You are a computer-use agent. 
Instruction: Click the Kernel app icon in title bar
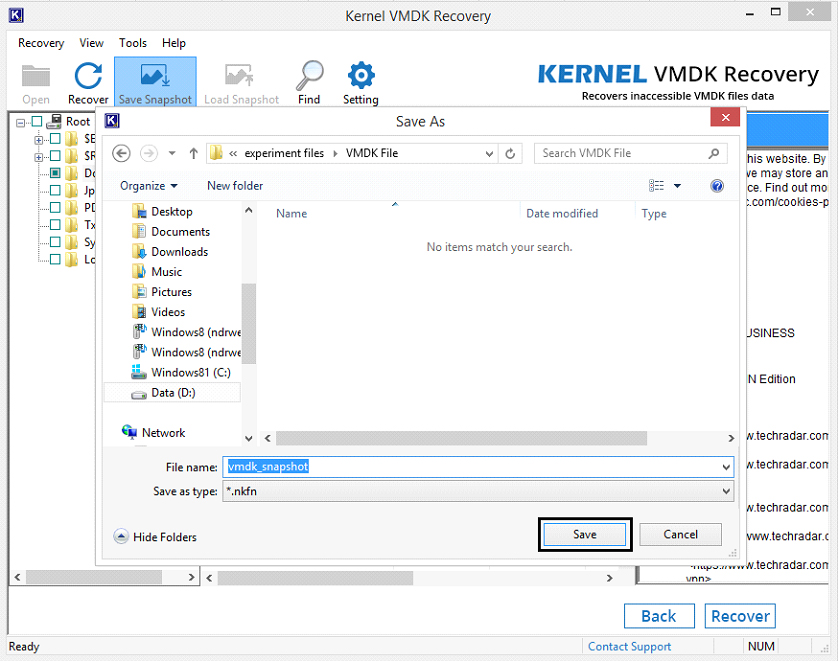(x=16, y=15)
